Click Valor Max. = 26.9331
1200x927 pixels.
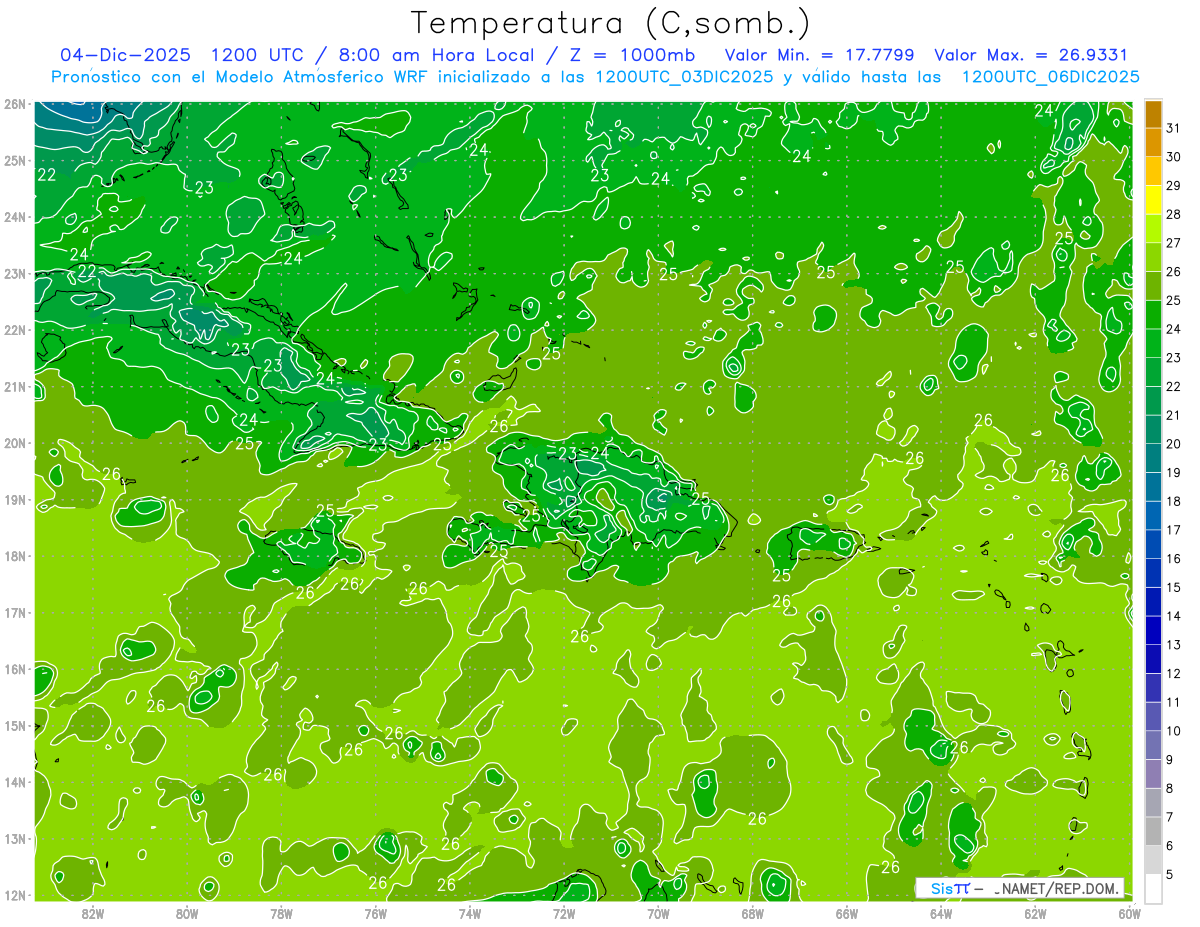(x=1031, y=55)
